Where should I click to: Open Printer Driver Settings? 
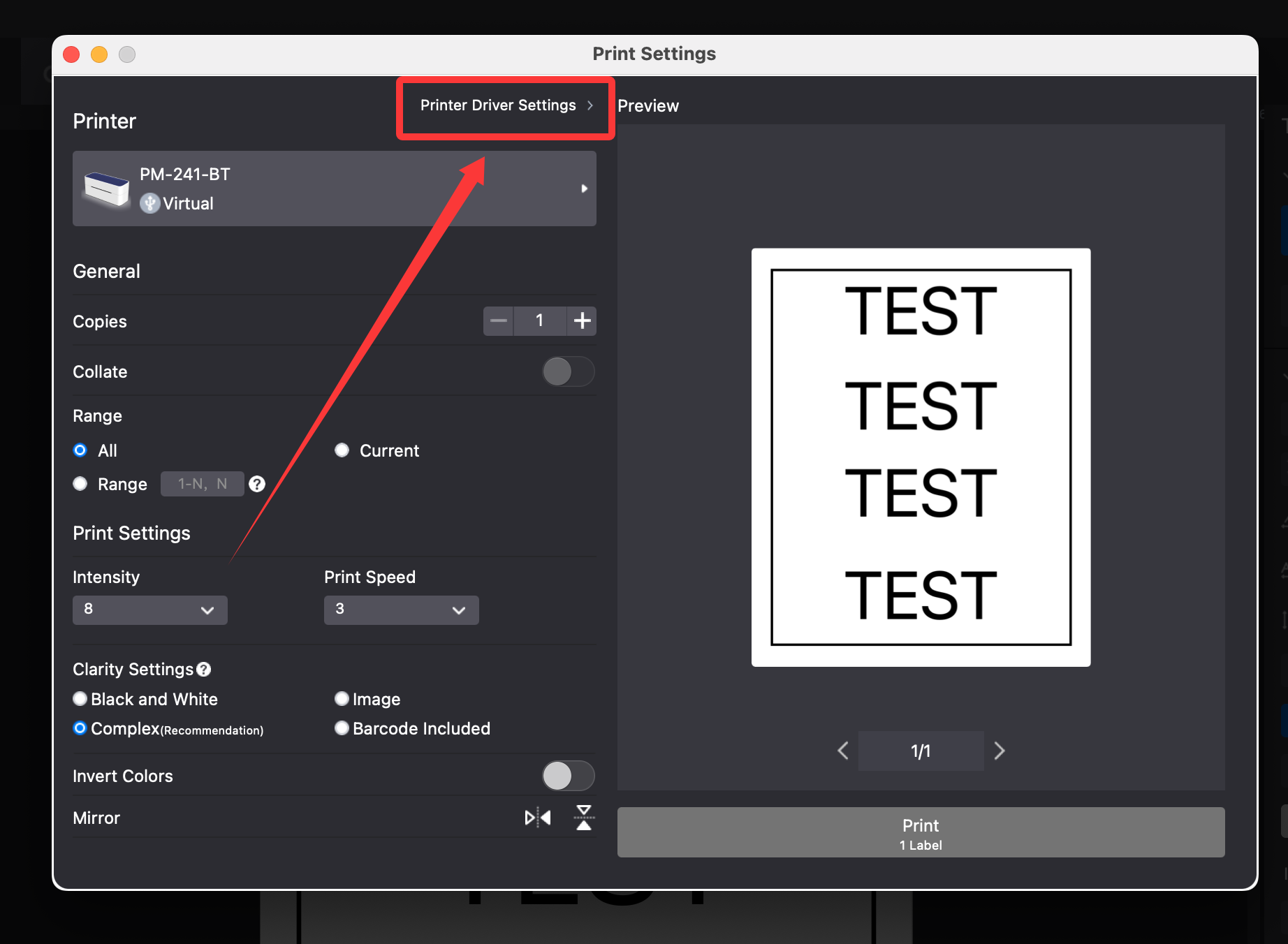pos(506,105)
